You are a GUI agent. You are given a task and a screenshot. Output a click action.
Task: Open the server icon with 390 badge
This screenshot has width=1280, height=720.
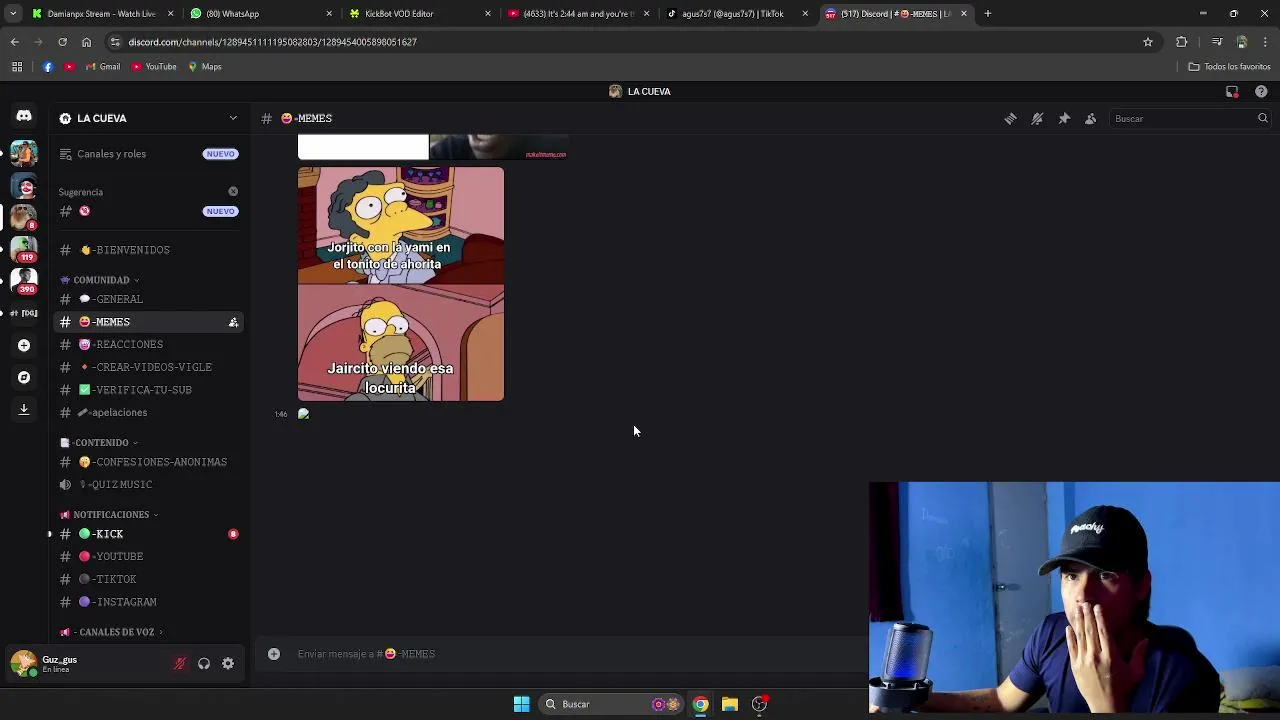[x=24, y=281]
